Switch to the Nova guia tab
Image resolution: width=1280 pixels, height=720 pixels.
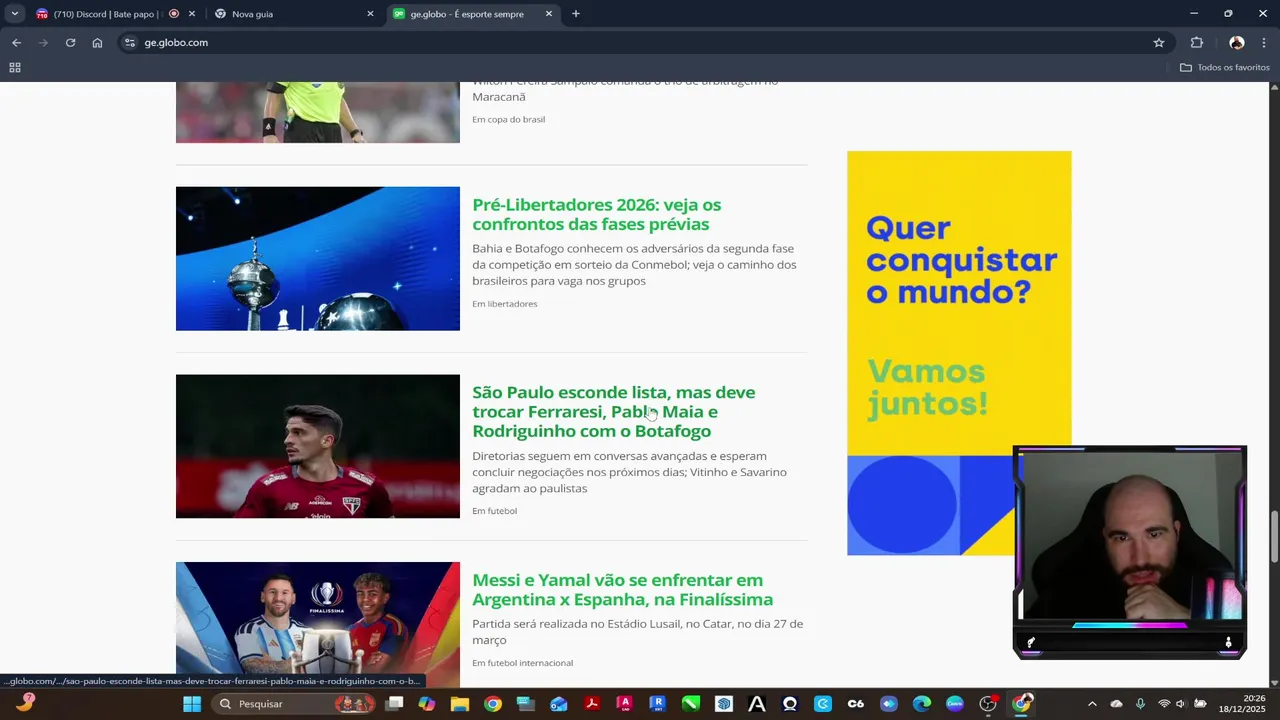pos(295,14)
